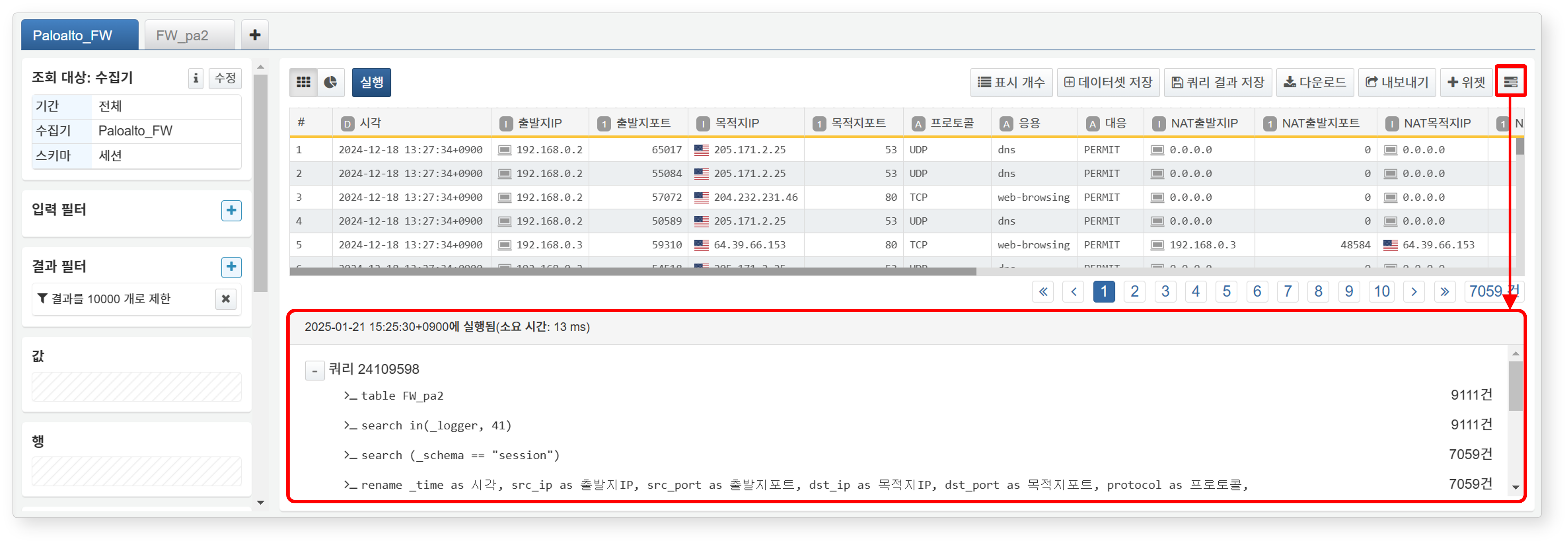Select current page 1 in pagination
Viewport: 1568px width, 544px height.
pos(1104,291)
